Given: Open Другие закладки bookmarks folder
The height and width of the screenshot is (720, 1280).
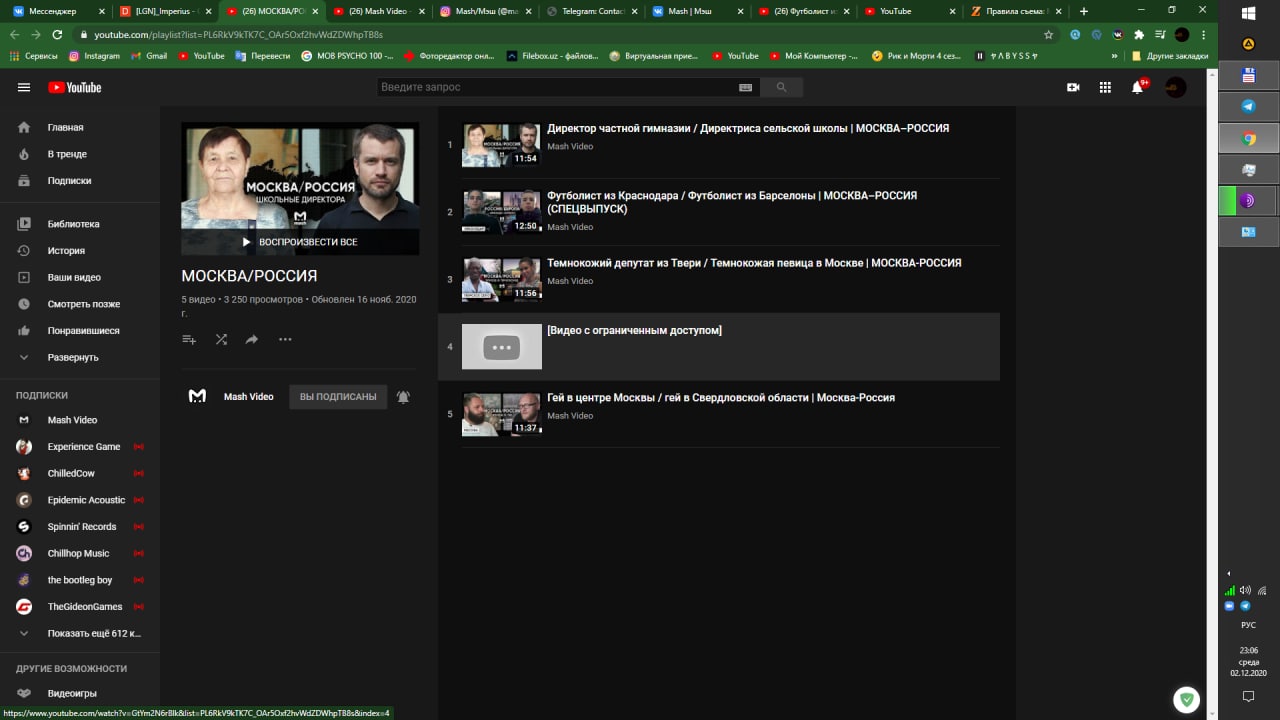Looking at the screenshot, I should click(x=1170, y=56).
